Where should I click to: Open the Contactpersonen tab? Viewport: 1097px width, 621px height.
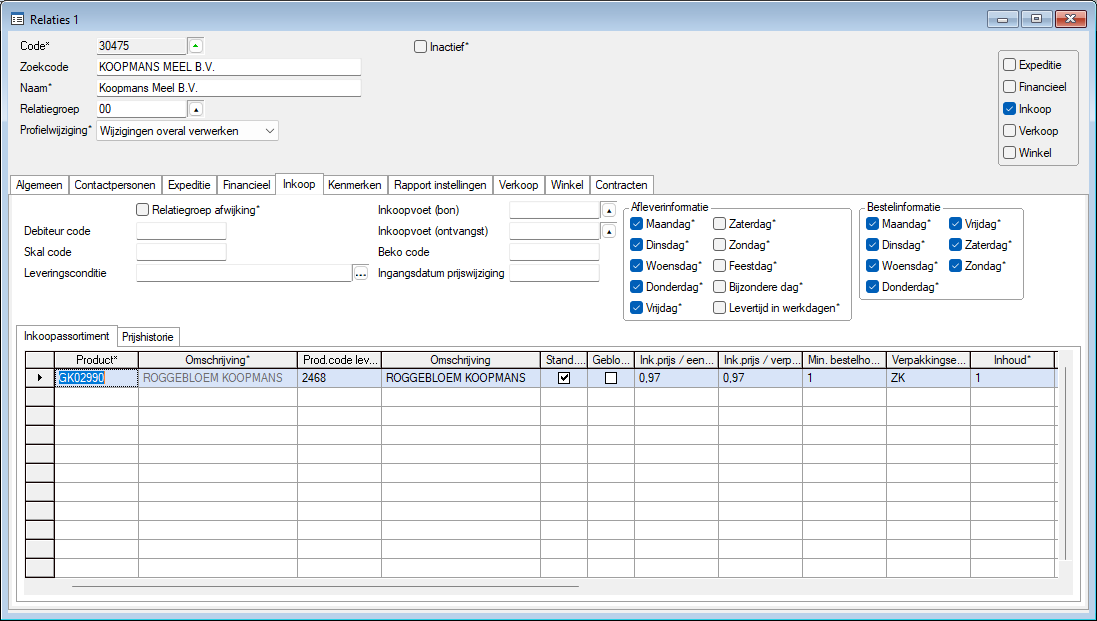115,185
